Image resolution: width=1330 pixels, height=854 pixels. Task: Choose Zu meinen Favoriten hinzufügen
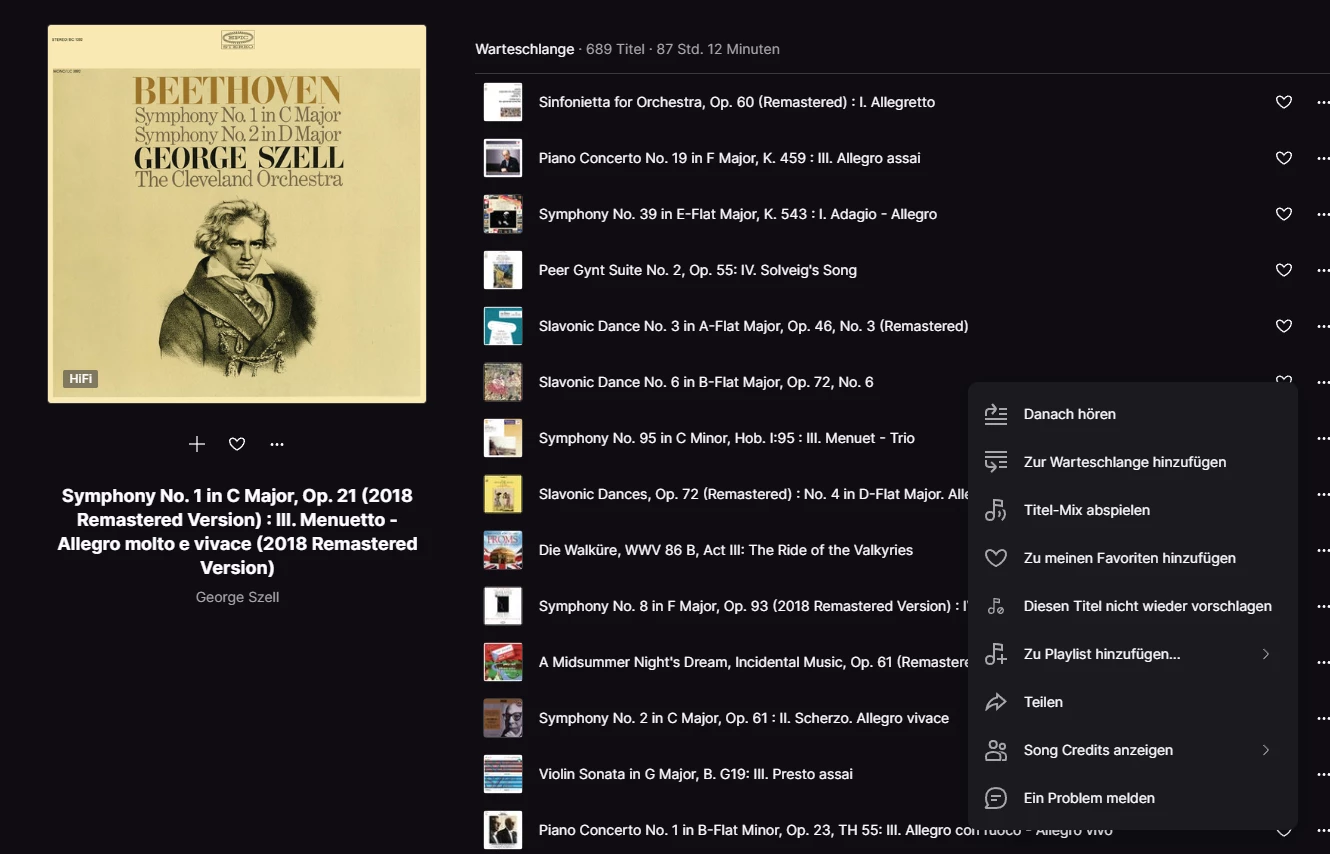(1133, 558)
